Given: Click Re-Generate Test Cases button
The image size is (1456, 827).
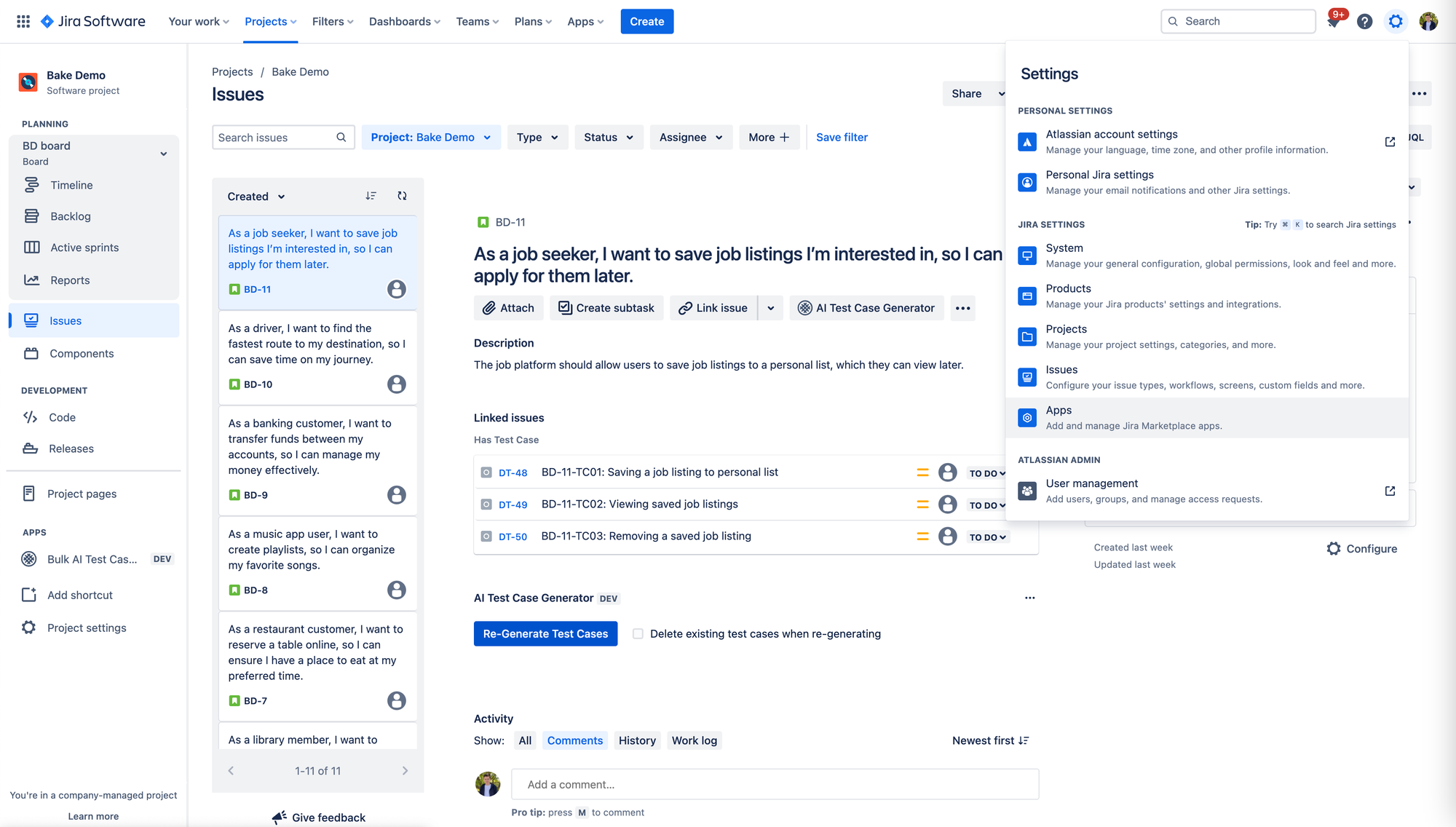Looking at the screenshot, I should pyautogui.click(x=545, y=633).
